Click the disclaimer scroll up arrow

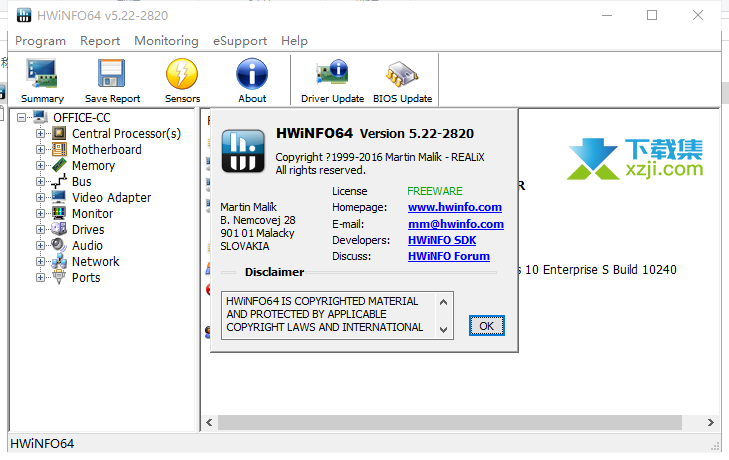pos(444,302)
